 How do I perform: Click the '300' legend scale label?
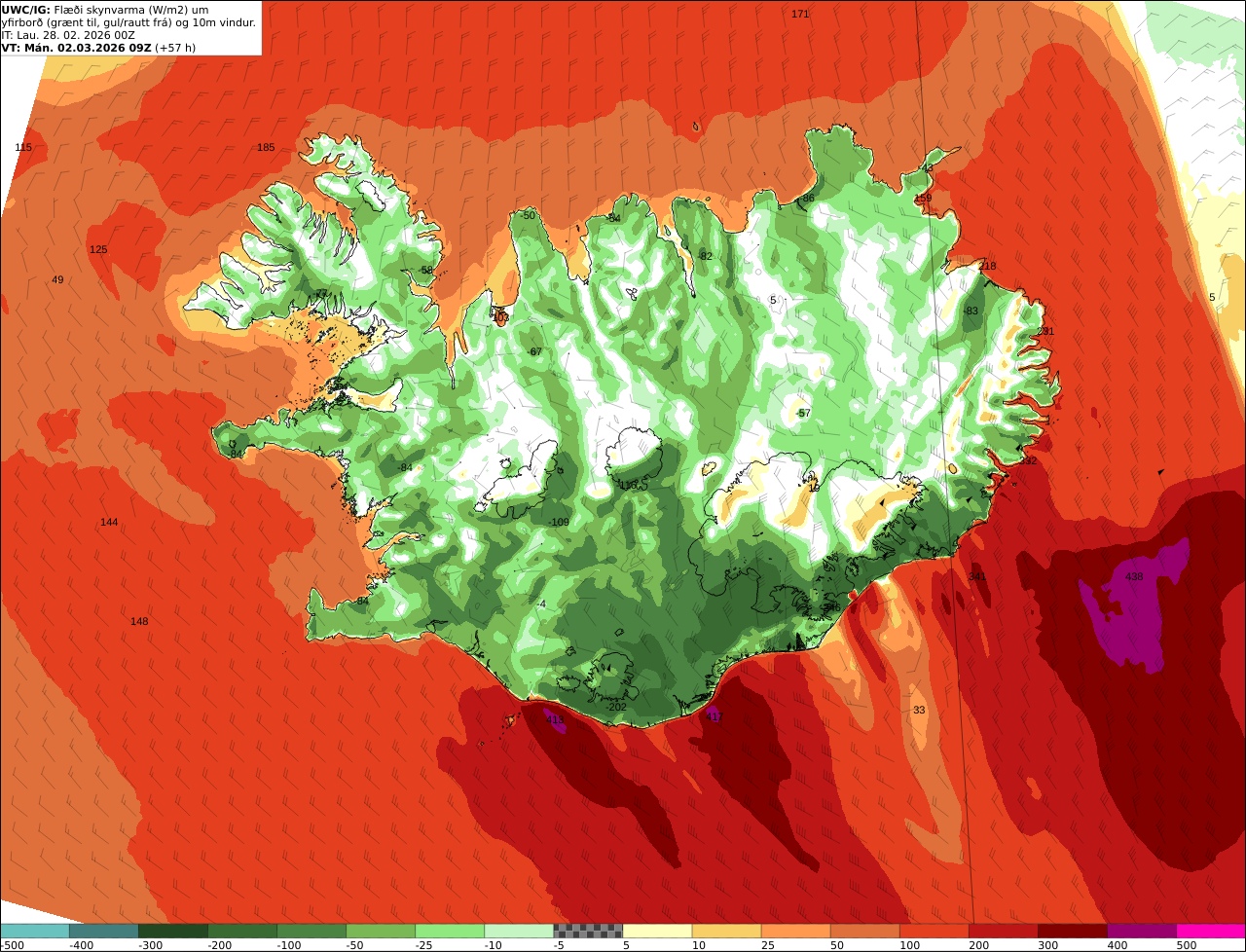pos(1047,945)
